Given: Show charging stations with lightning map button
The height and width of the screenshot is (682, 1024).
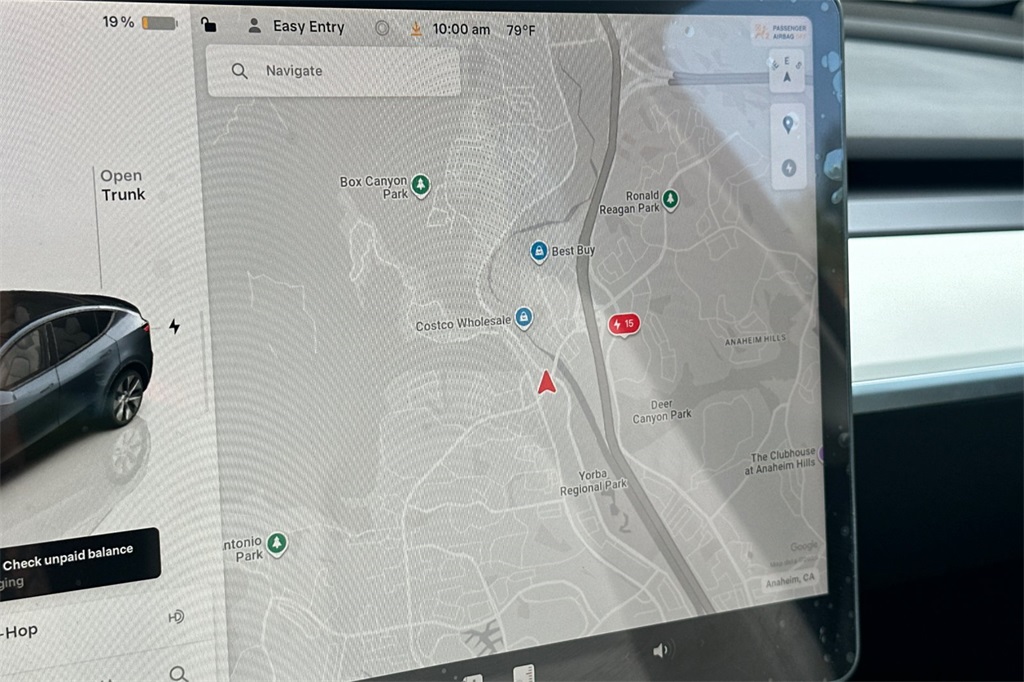Looking at the screenshot, I should coord(789,168).
